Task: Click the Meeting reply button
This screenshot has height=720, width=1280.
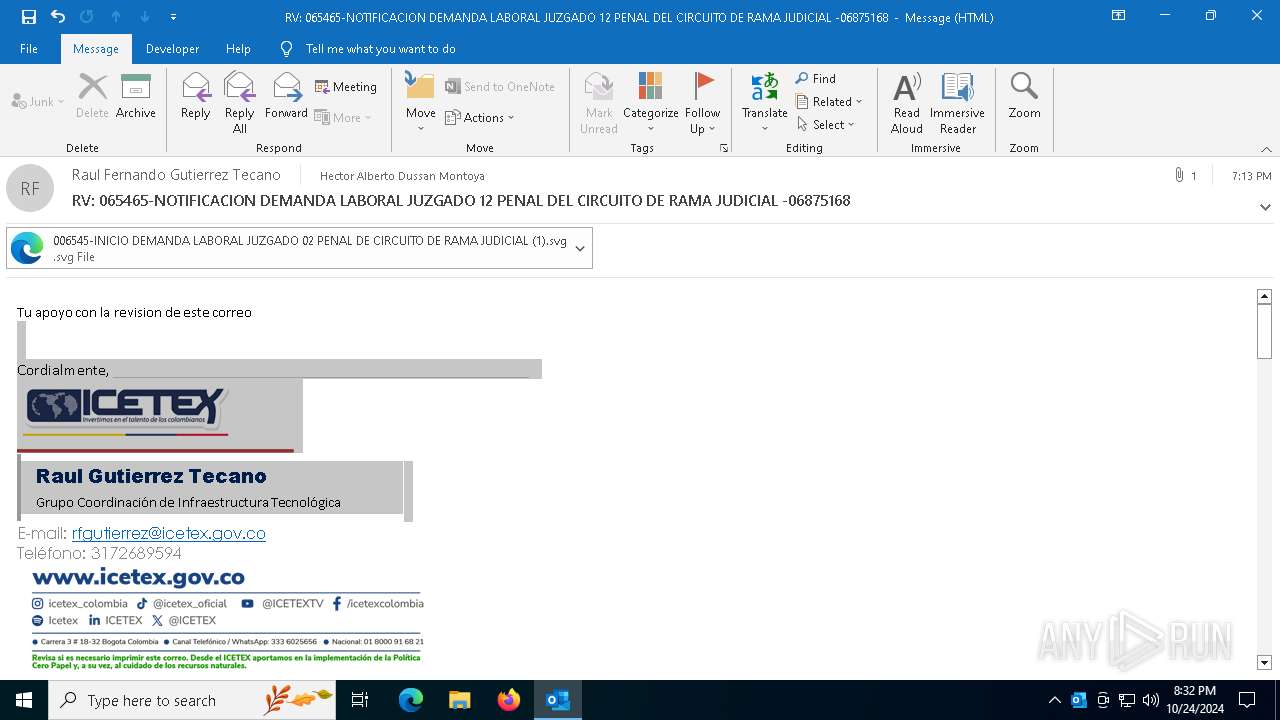Action: click(x=346, y=87)
